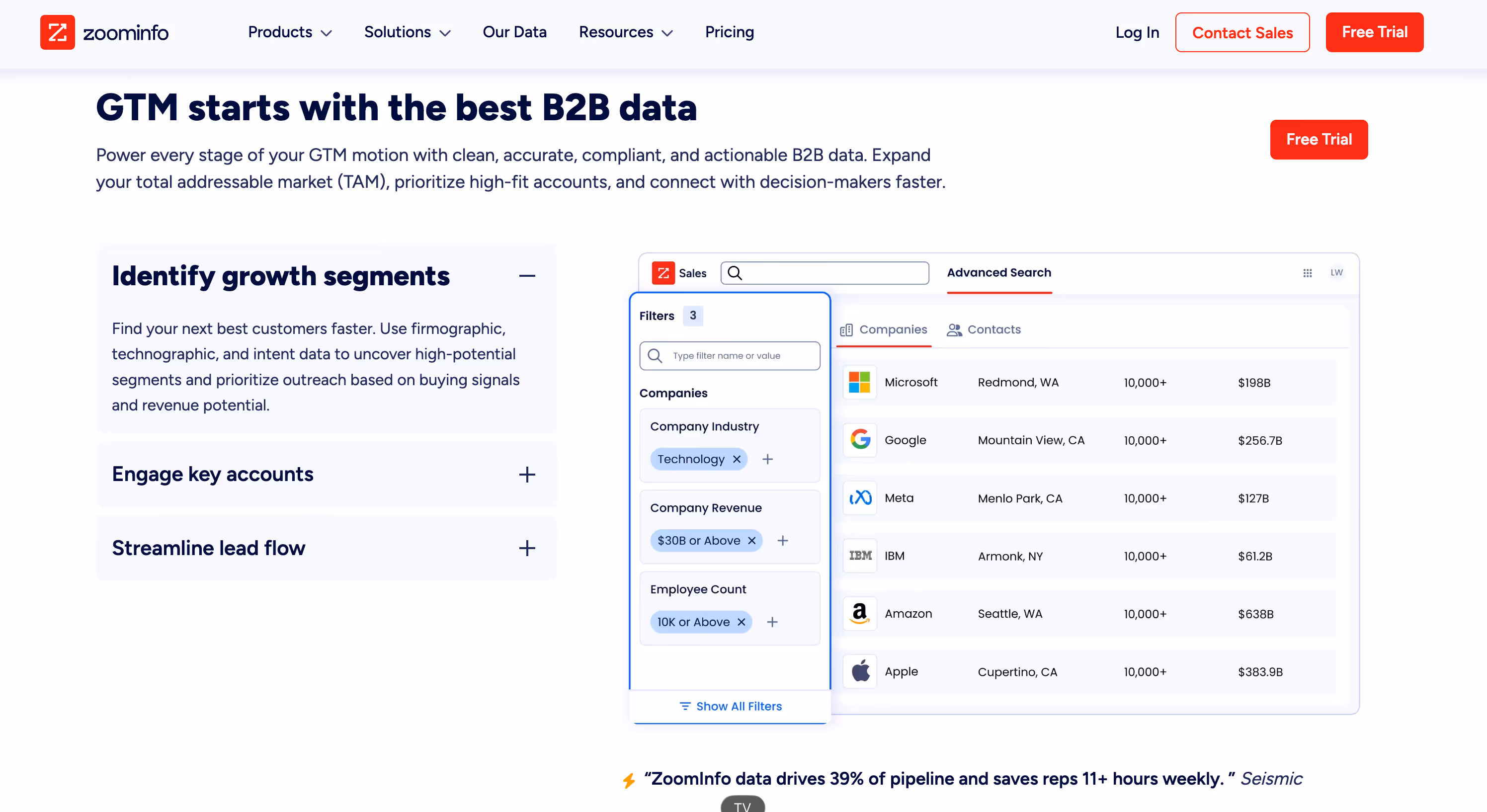Click the Type filter name or value field
Screen dimensions: 1487x812
(730, 355)
